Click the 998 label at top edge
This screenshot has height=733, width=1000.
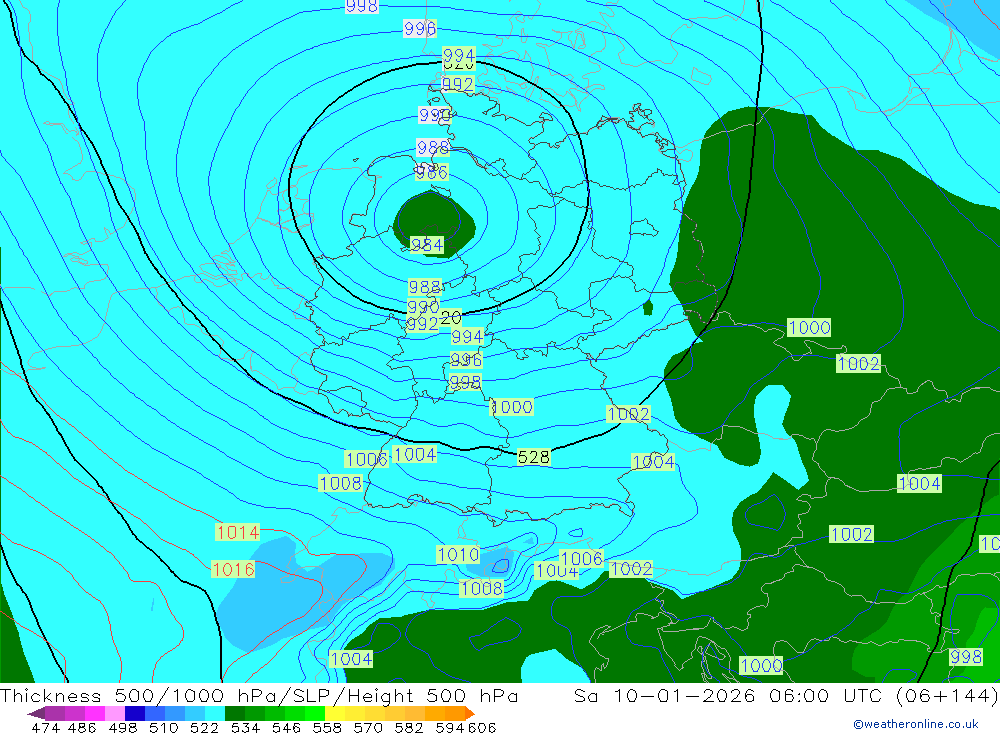coord(362,6)
